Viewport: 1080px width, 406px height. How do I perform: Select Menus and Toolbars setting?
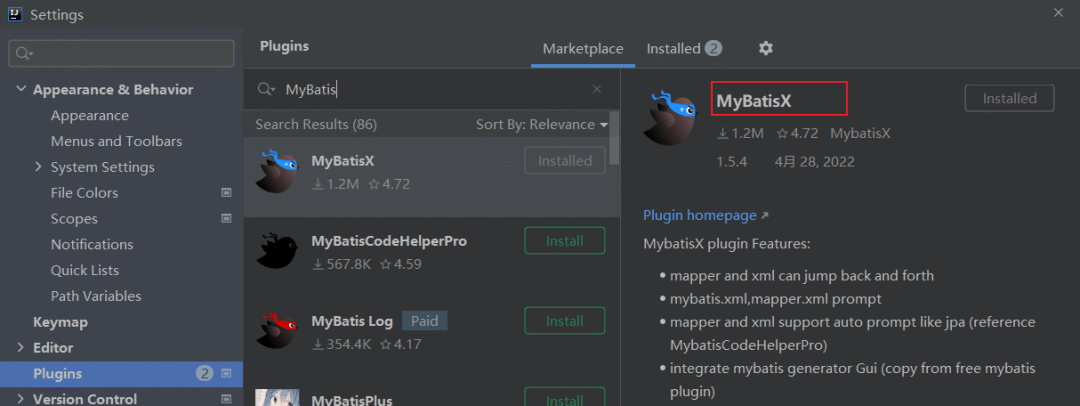pos(116,141)
